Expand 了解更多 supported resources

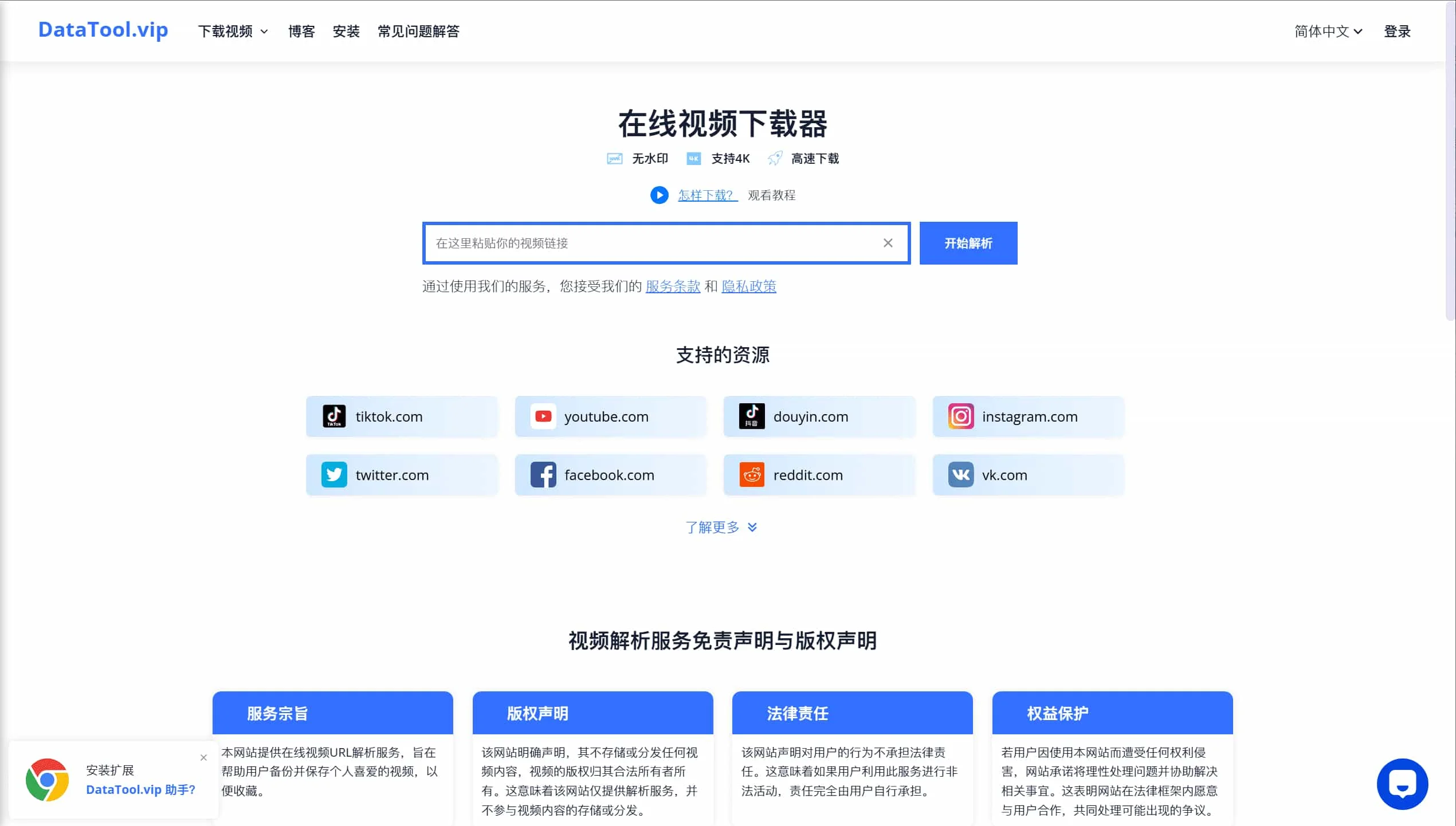[721, 527]
